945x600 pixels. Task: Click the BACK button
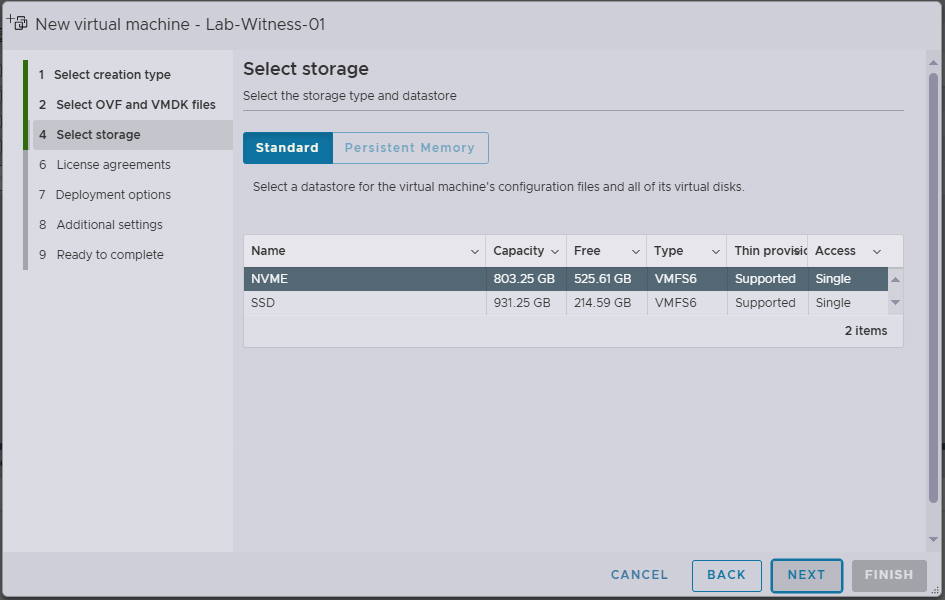[726, 575]
